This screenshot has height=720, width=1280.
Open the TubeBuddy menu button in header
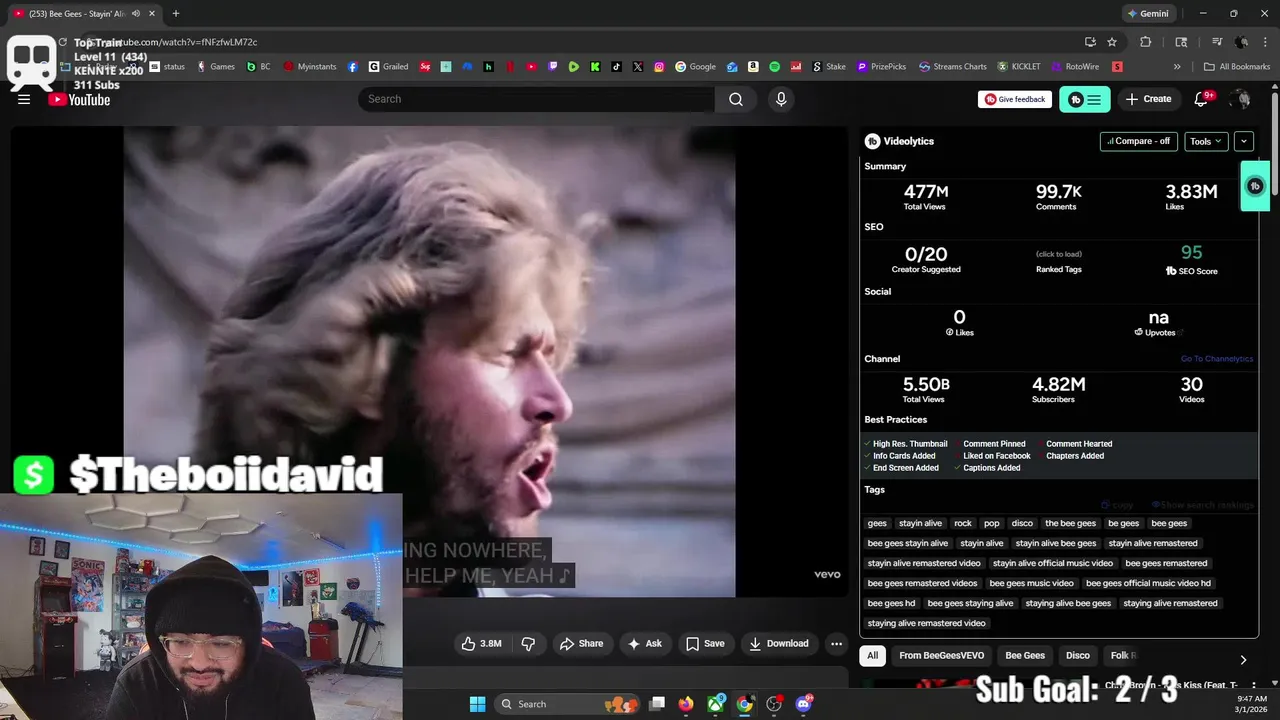(1085, 99)
